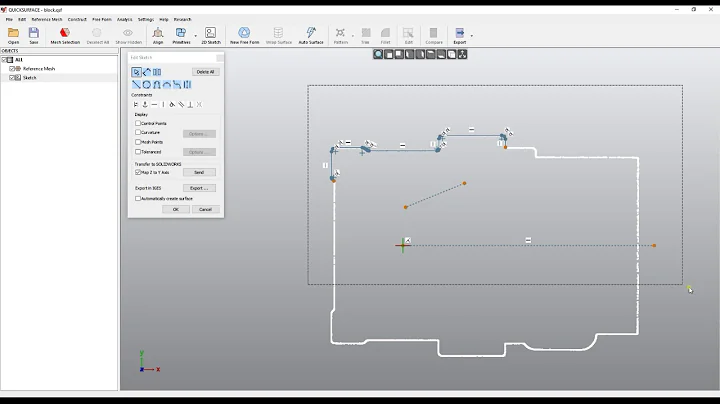Open the Settings menu
Screen dimensions: 720x404
146,19
